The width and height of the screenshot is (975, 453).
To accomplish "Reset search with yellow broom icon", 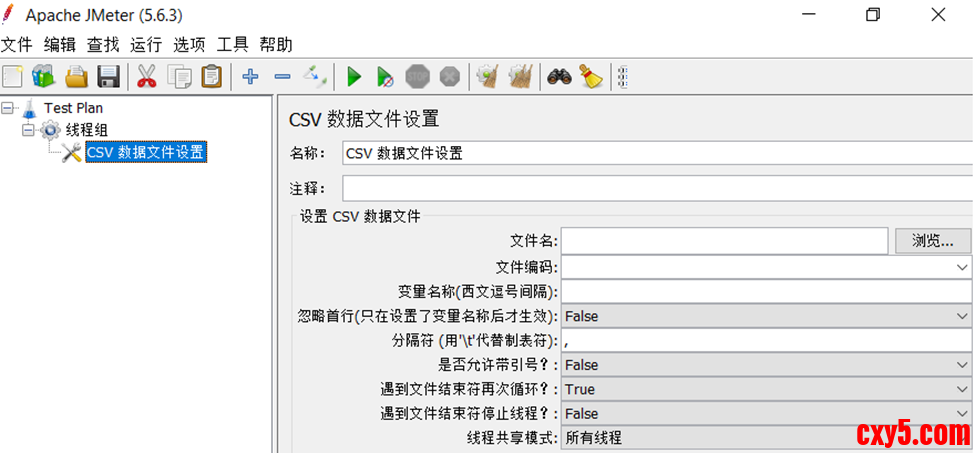I will pos(591,76).
